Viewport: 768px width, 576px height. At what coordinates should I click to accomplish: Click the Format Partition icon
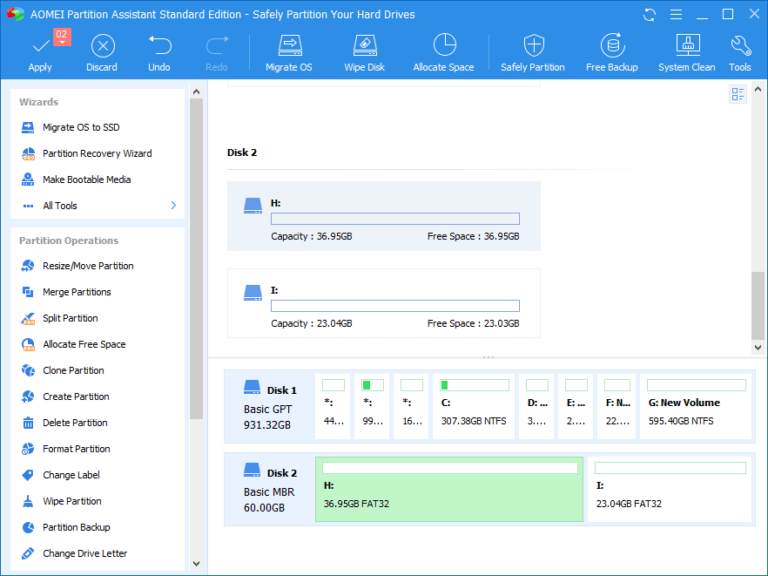coord(28,449)
